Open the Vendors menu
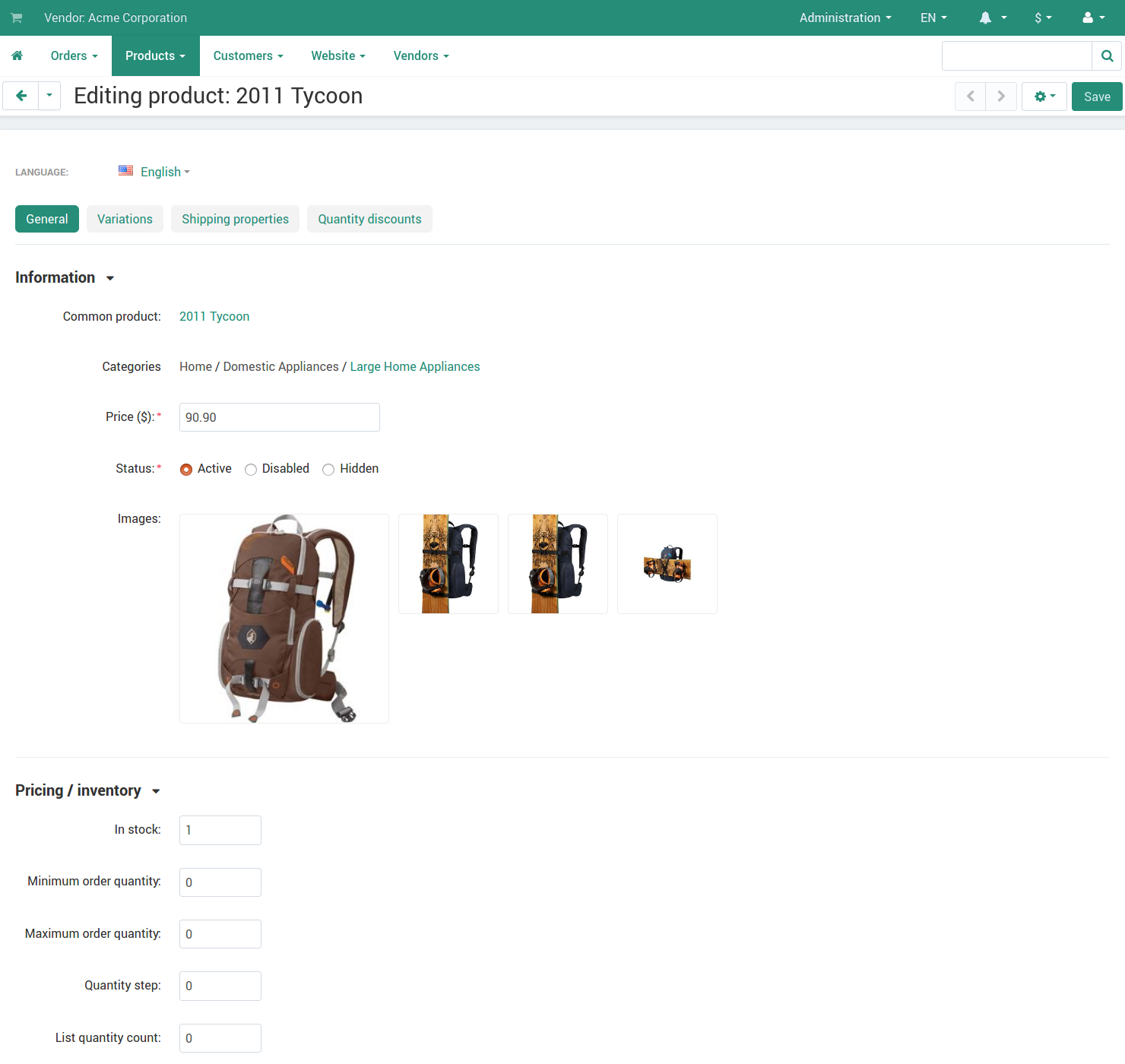 pos(421,55)
